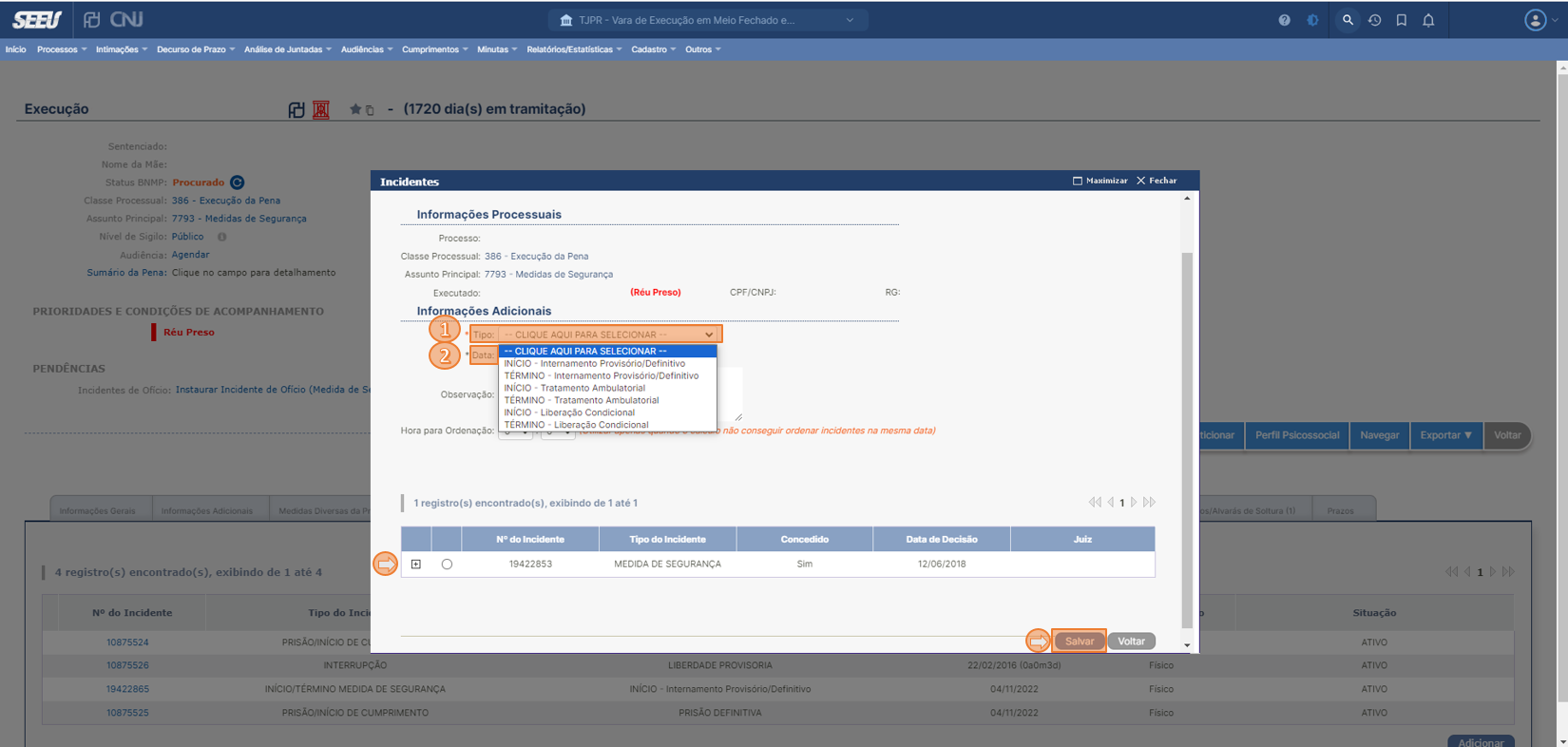Click Instaurar Incidente de Ofício link
This screenshot has height=747, width=1568.
pyautogui.click(x=273, y=390)
